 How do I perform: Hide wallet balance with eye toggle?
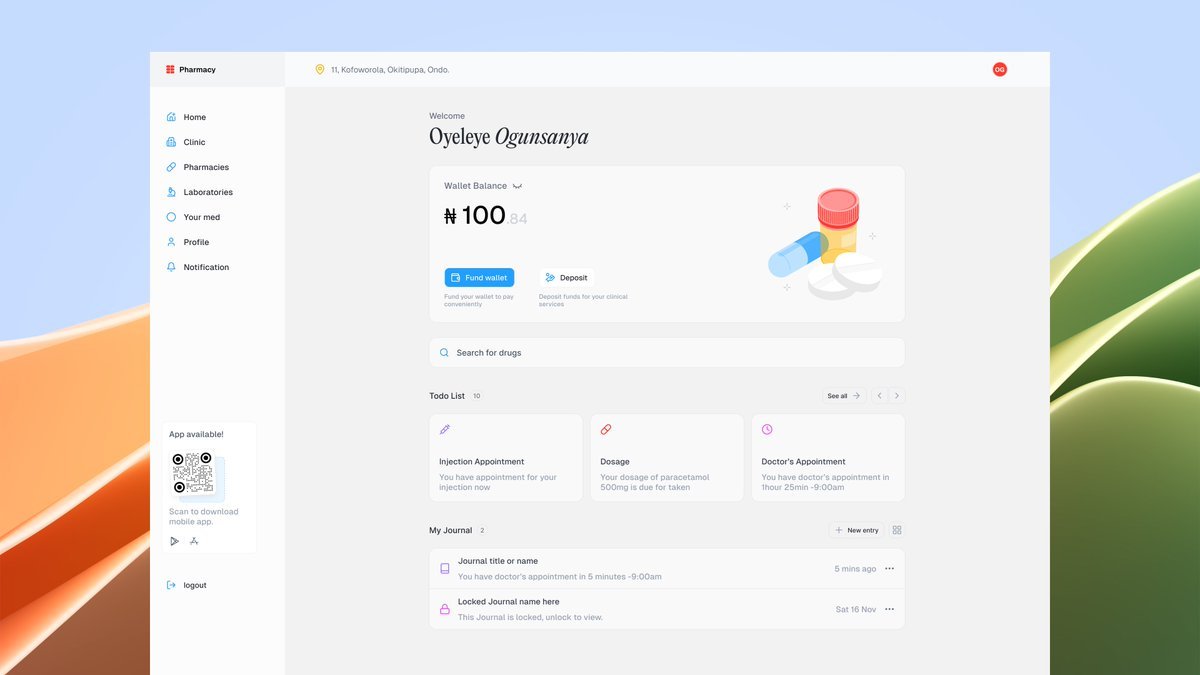point(517,186)
